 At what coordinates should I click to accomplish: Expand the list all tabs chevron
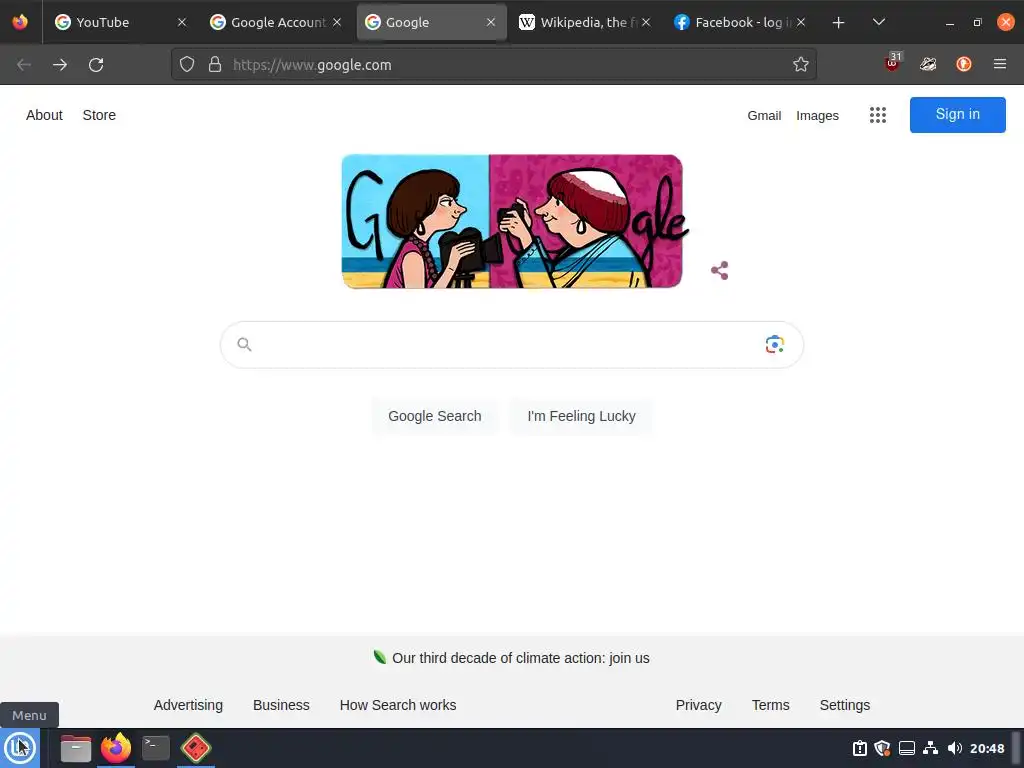coord(879,22)
